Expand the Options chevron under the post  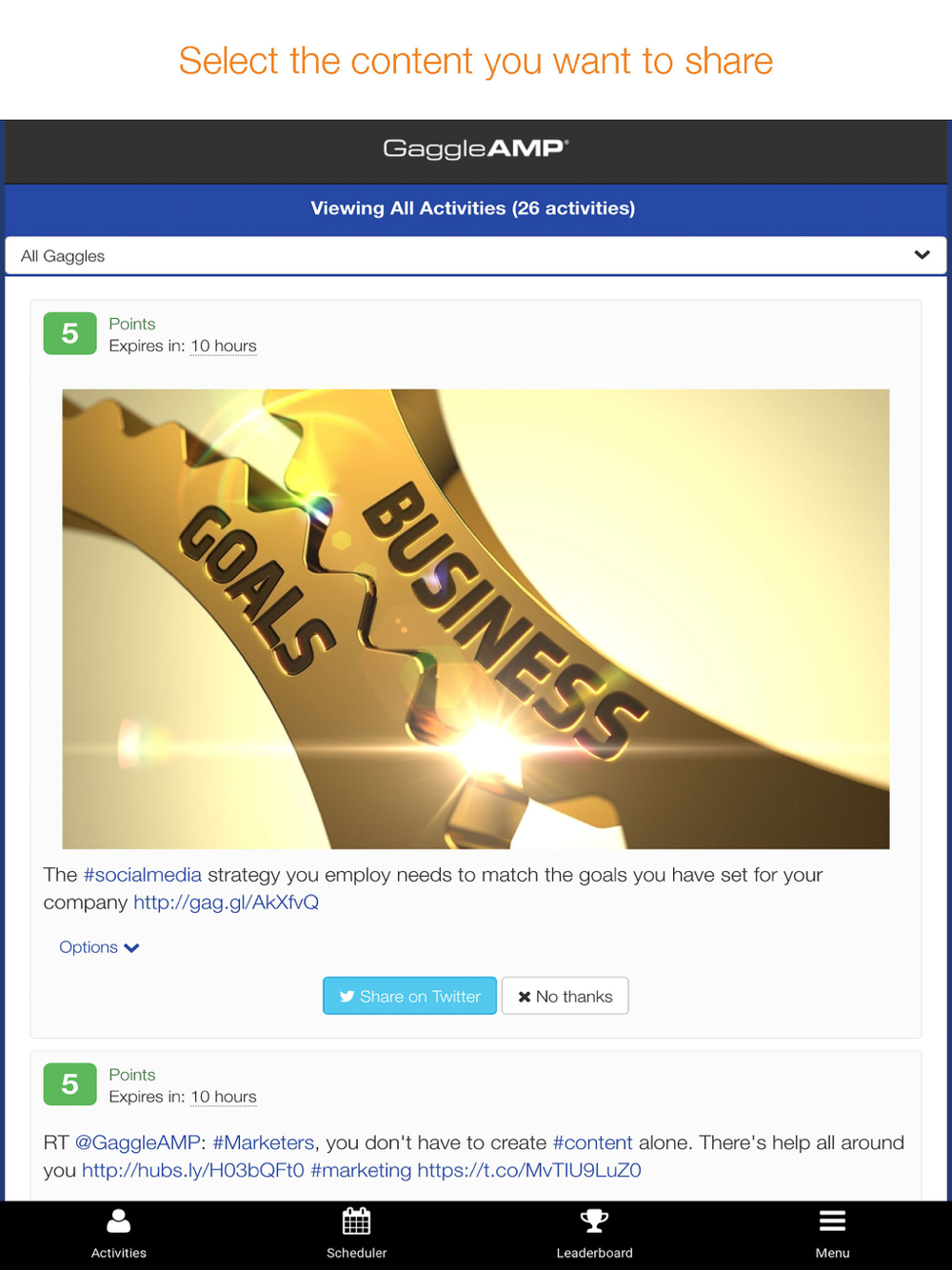coord(131,947)
